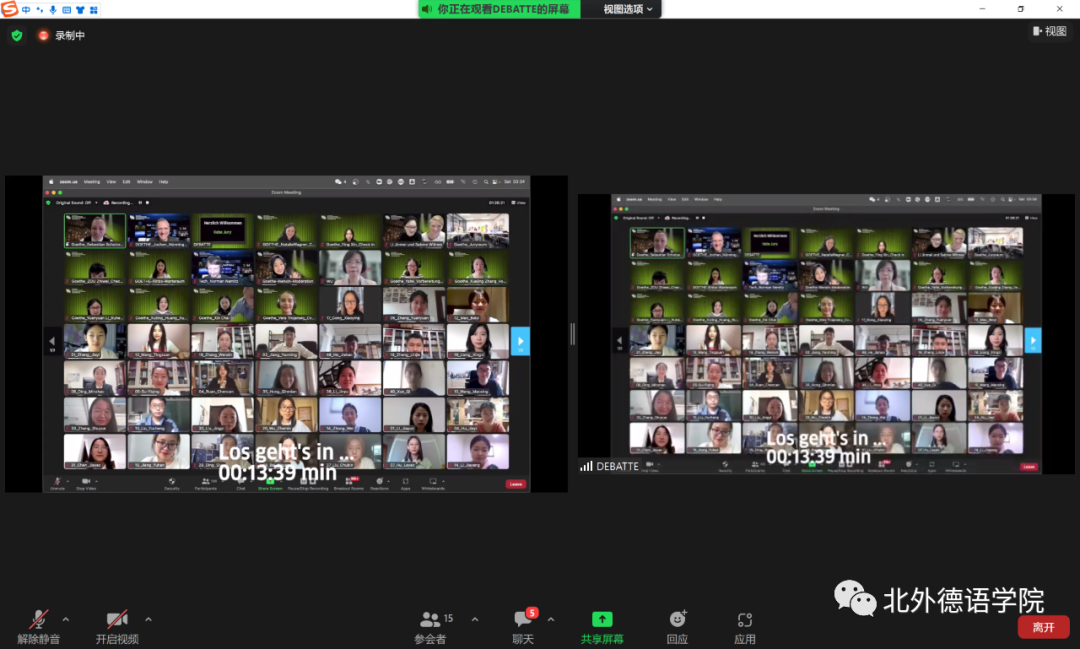Open the 聊天 chat panel
This screenshot has height=649, width=1080.
pos(523,627)
